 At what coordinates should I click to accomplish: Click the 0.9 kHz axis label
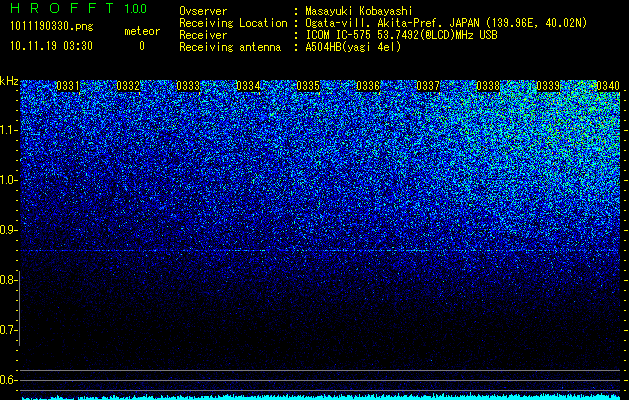tap(8, 230)
